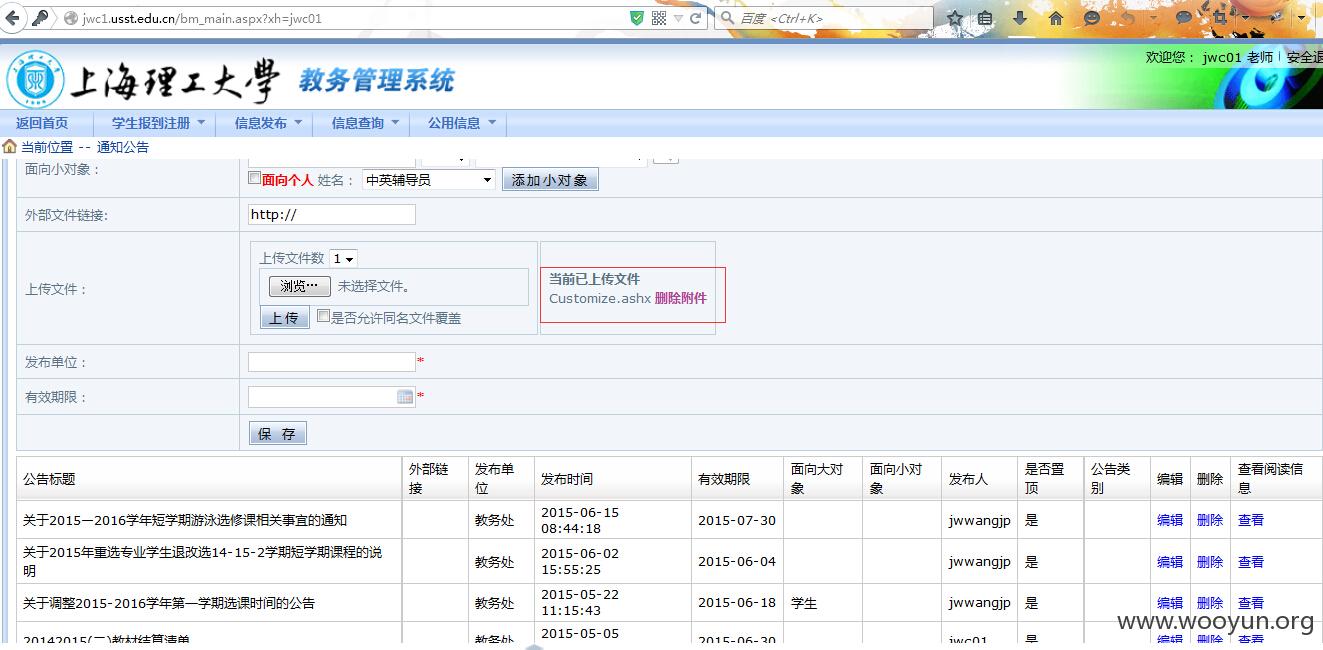Click the 2015-06-04 expiry date cell
Image resolution: width=1323 pixels, height=650 pixels.
(737, 562)
